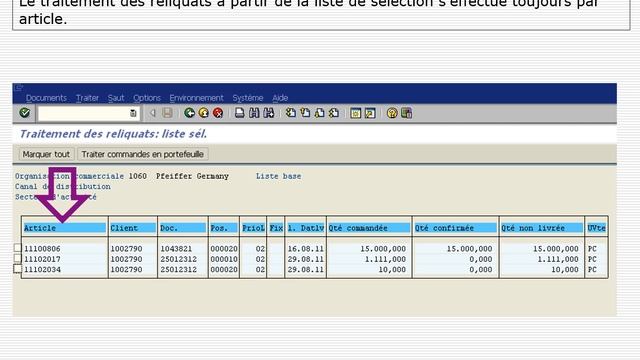
Task: Open the Traiter menu
Action: pos(87,98)
